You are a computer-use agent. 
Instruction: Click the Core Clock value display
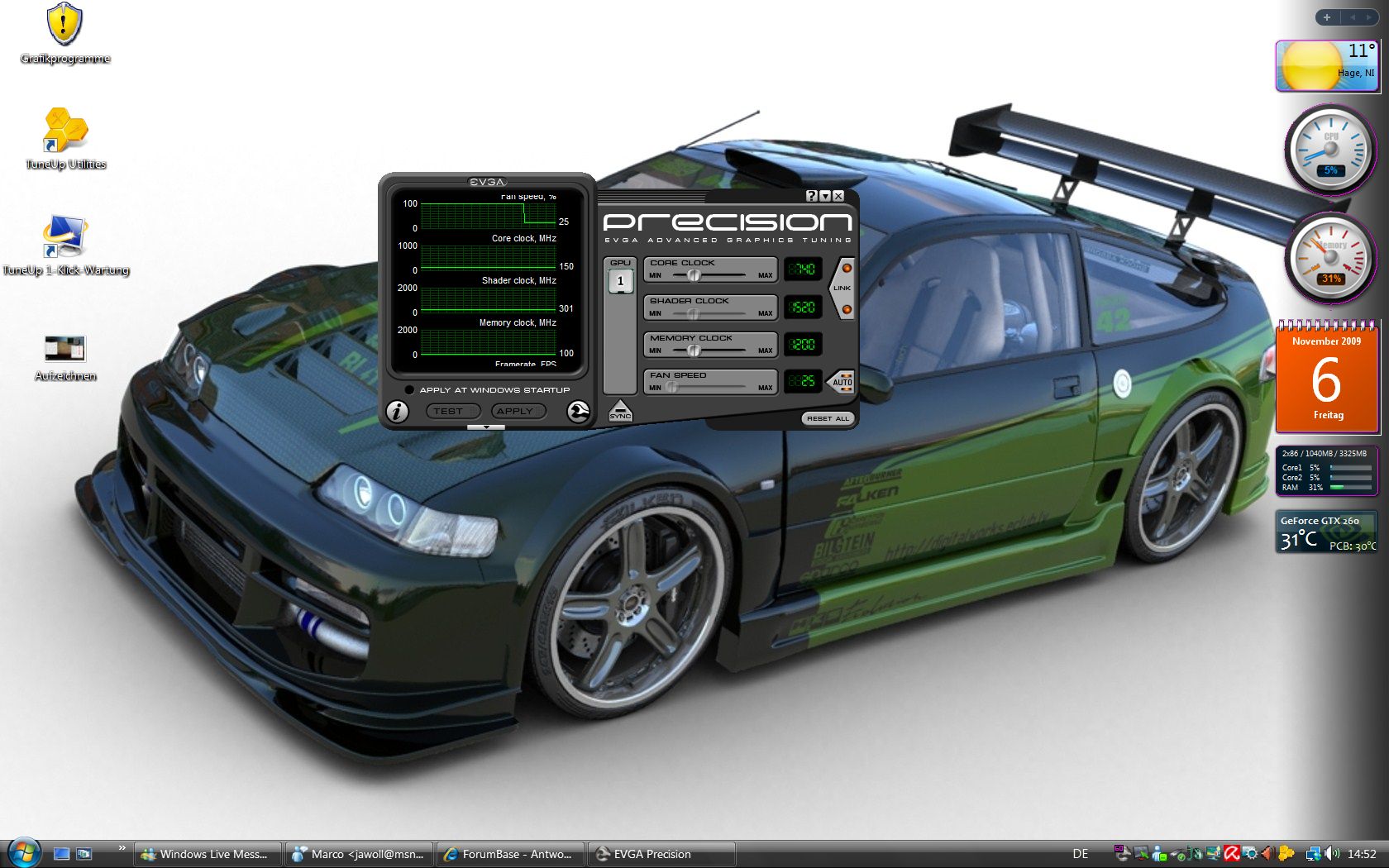802,269
